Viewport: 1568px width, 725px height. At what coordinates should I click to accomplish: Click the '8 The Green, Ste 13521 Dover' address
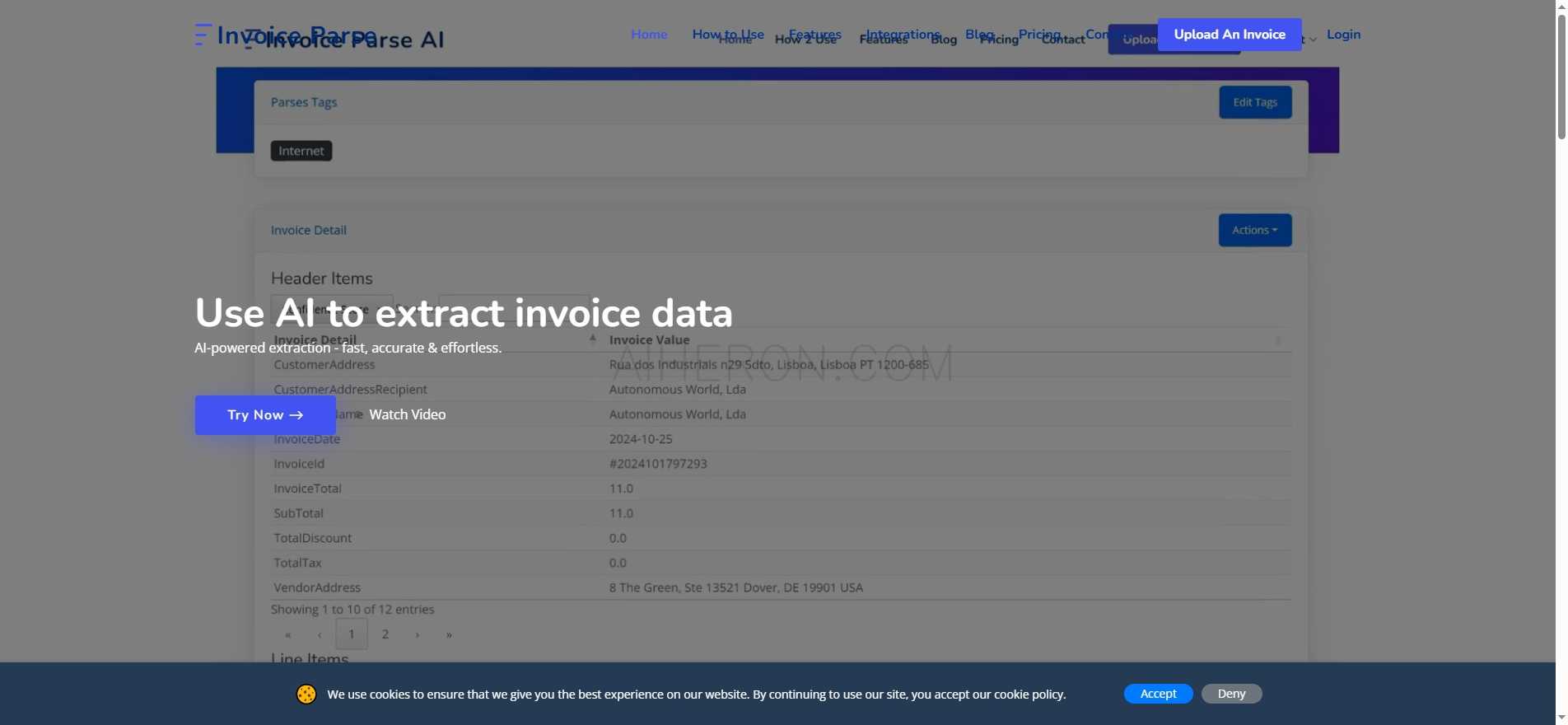tap(735, 587)
